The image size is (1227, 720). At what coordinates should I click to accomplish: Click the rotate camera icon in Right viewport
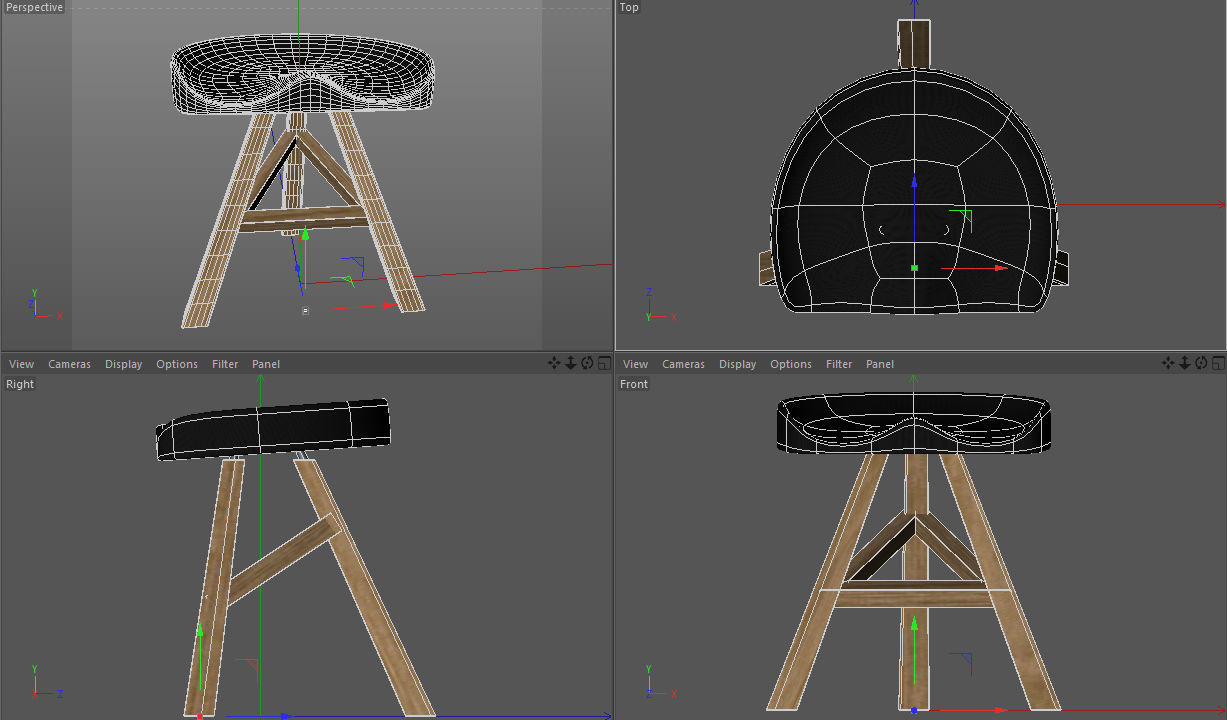(x=587, y=363)
